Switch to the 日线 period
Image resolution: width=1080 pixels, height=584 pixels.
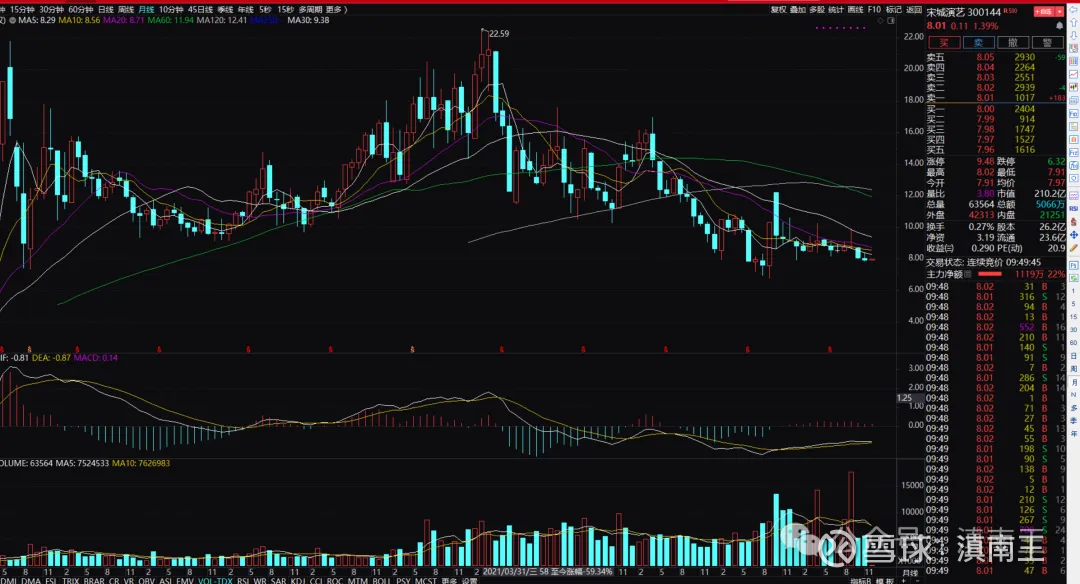[106, 10]
